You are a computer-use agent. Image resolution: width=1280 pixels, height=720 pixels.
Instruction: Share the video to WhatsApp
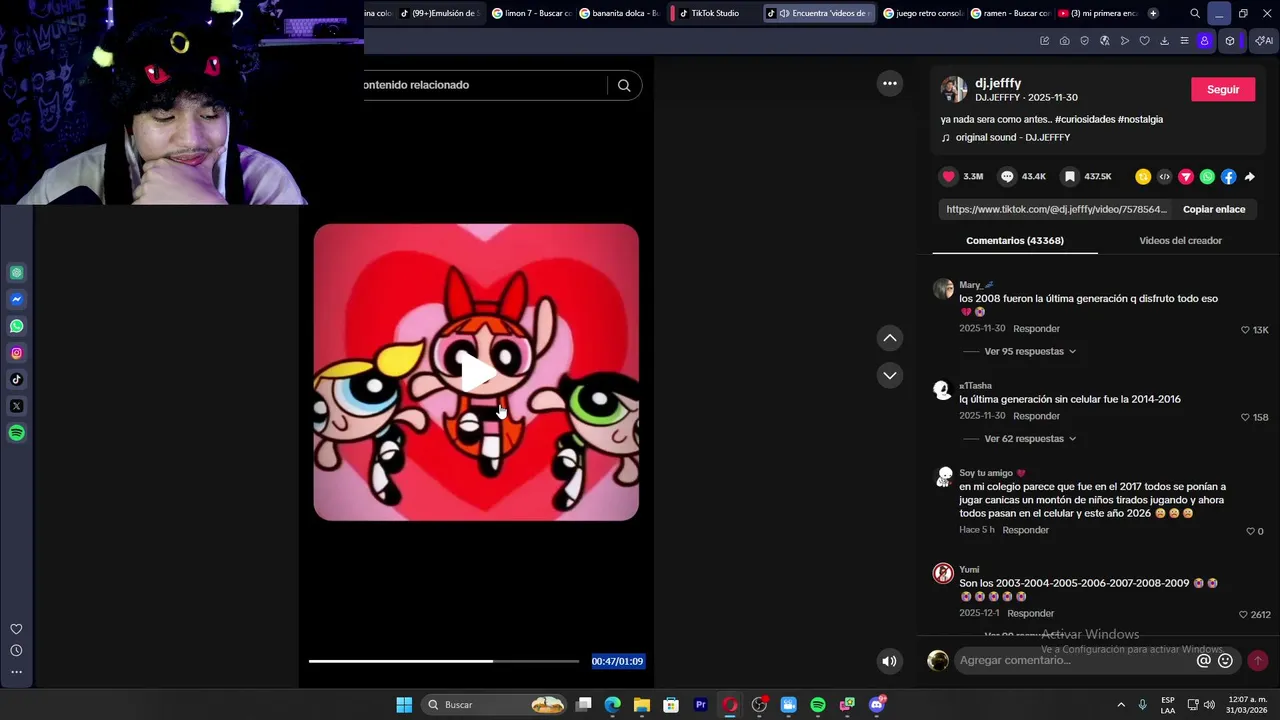(1207, 176)
